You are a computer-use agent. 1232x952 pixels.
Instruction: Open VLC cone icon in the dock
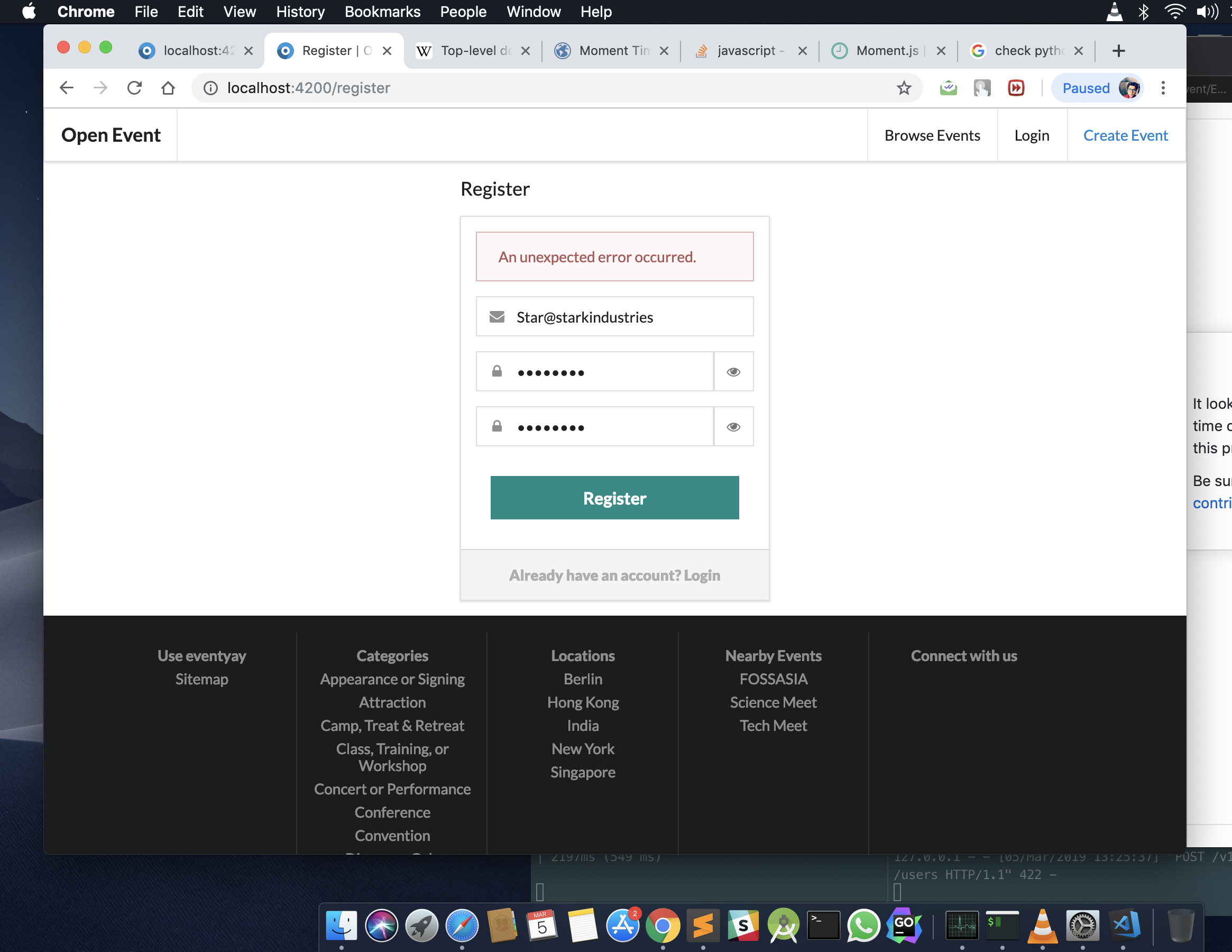pos(1043,926)
